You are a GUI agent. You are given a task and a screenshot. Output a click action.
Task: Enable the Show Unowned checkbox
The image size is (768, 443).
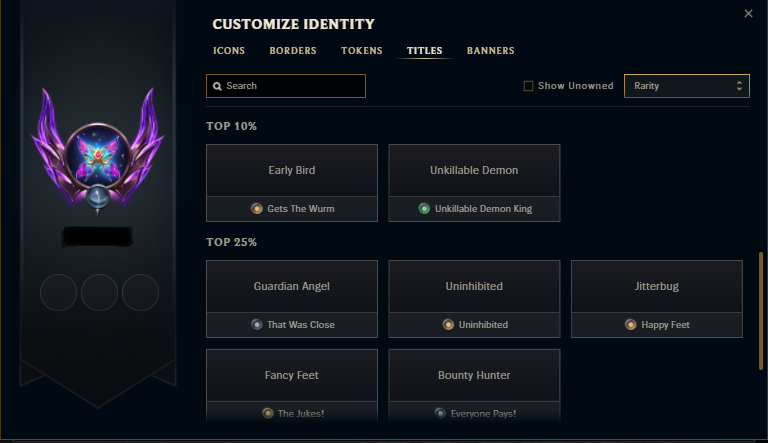point(528,86)
